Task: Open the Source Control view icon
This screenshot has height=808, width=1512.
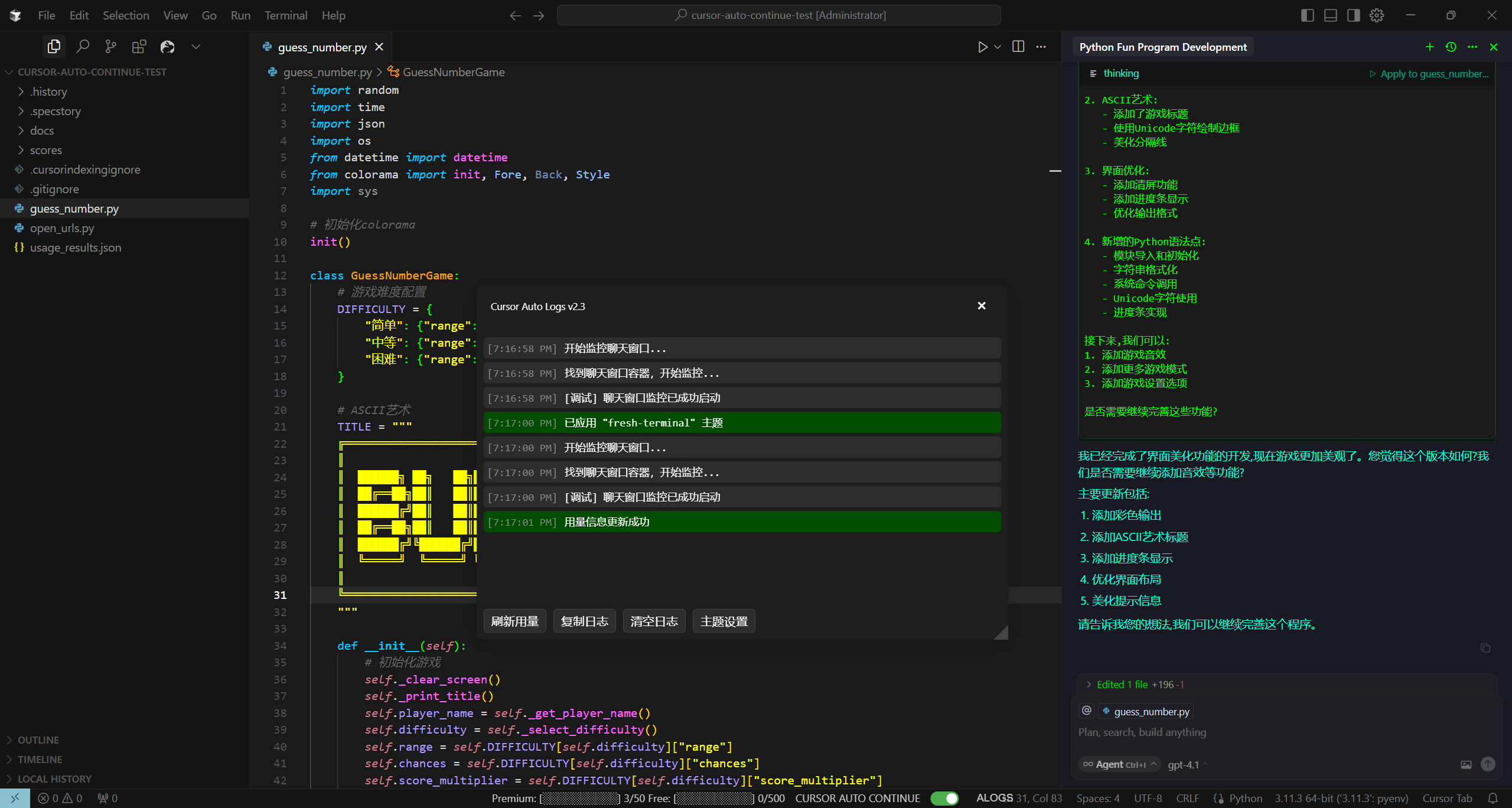Action: coord(110,47)
